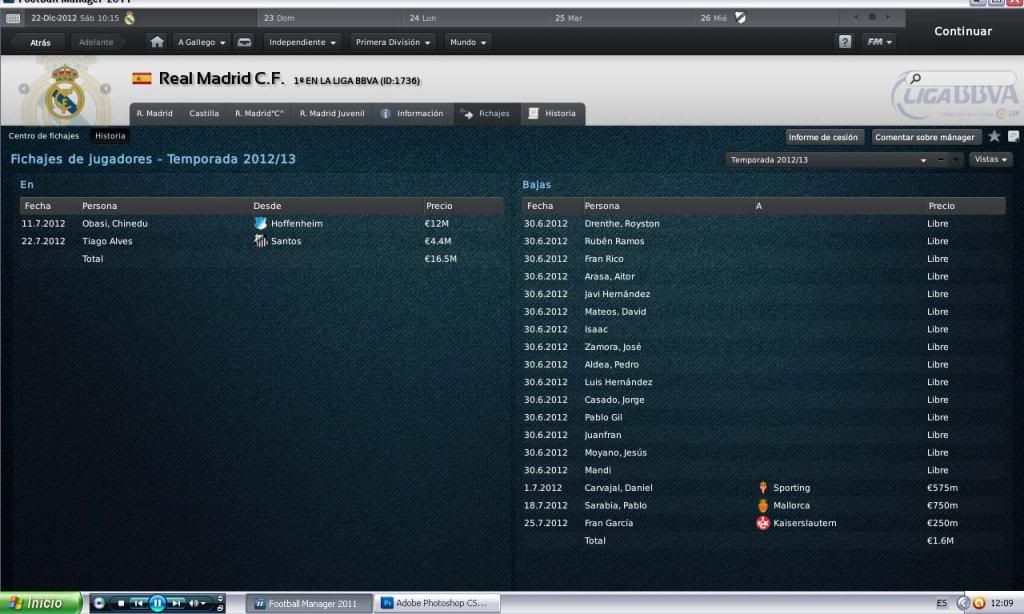Click the home icon in navigation bar
The image size is (1024, 614).
click(157, 42)
